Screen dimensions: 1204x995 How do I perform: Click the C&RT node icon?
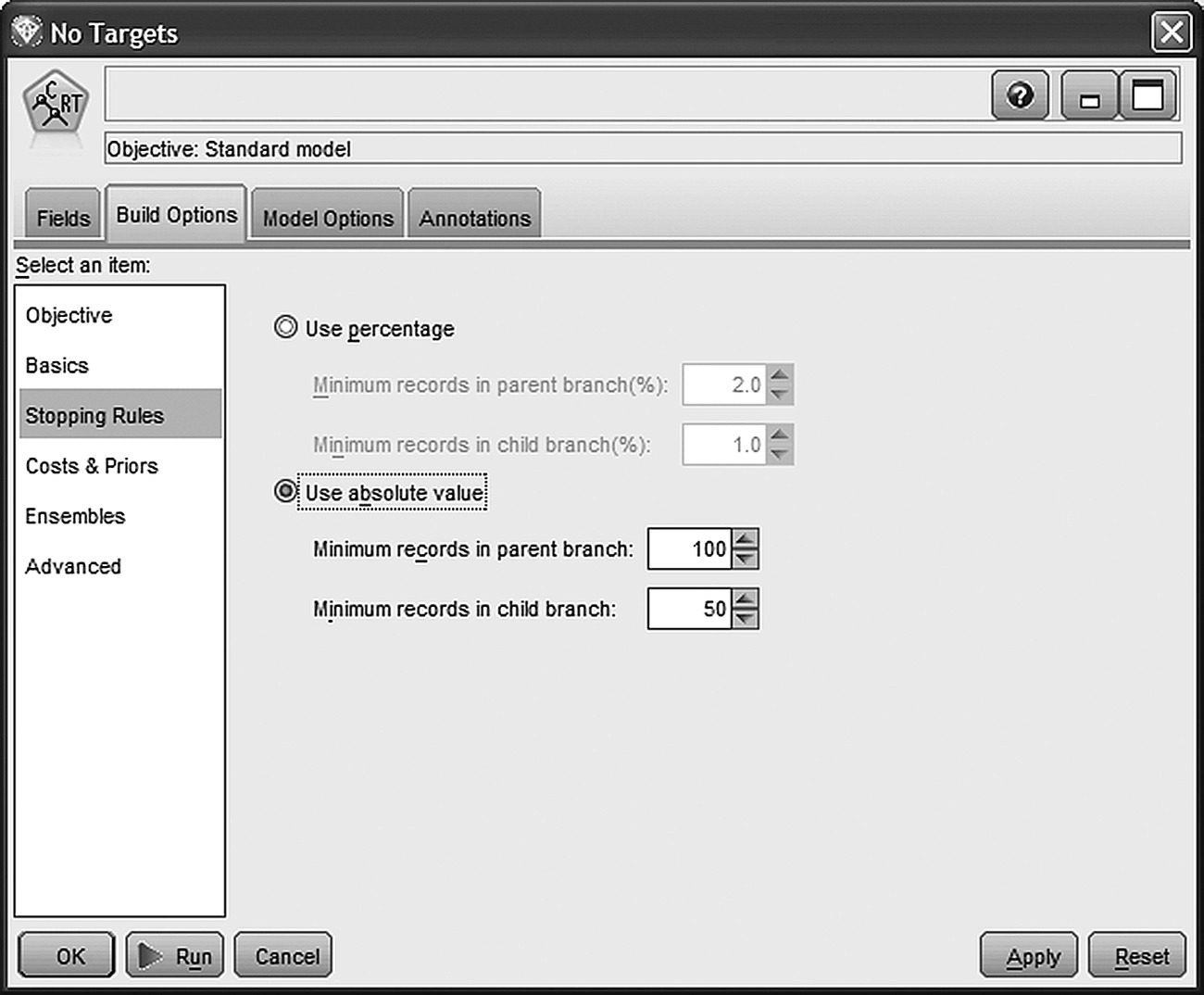click(x=56, y=104)
